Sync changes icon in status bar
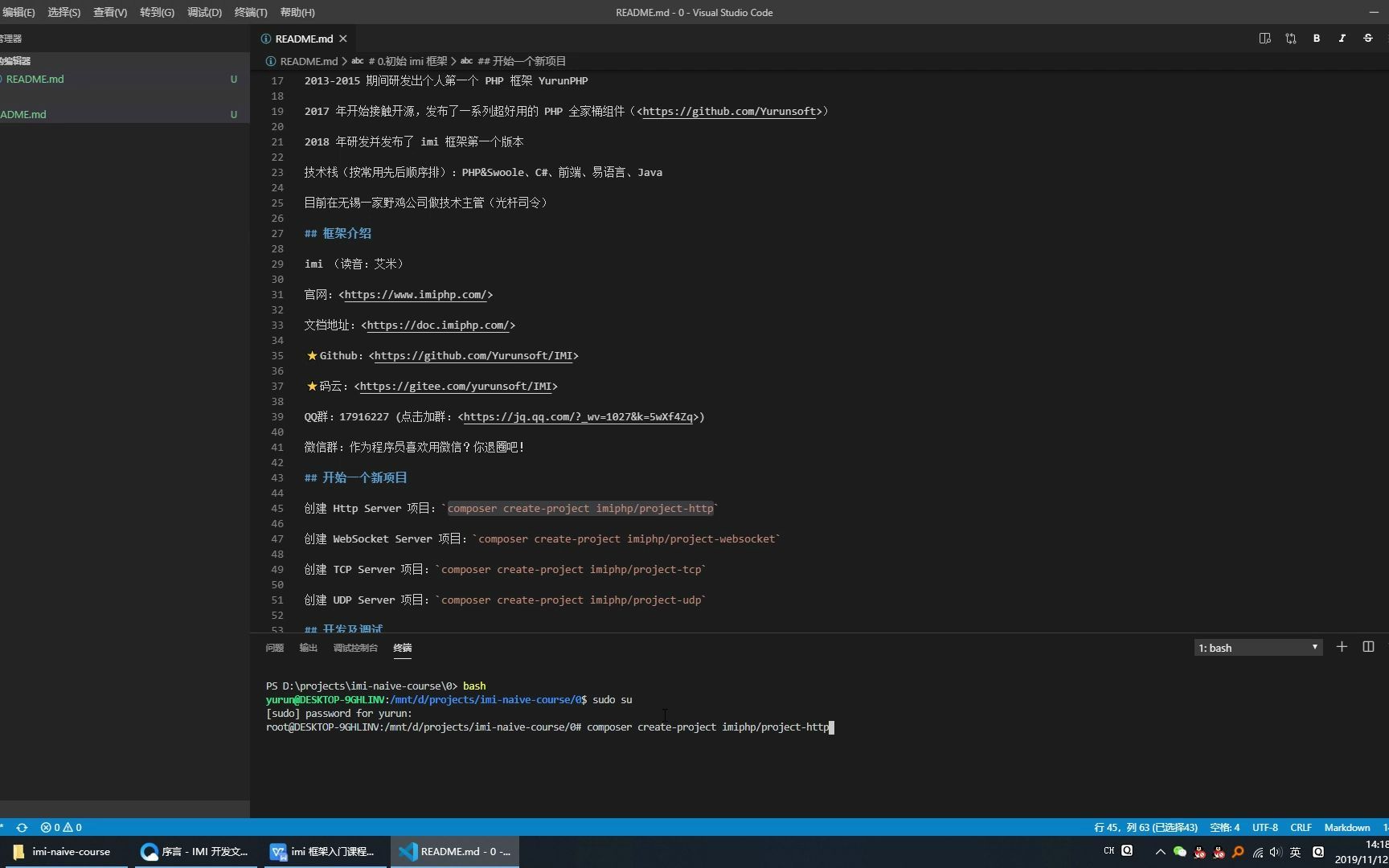The image size is (1389, 868). click(22, 827)
